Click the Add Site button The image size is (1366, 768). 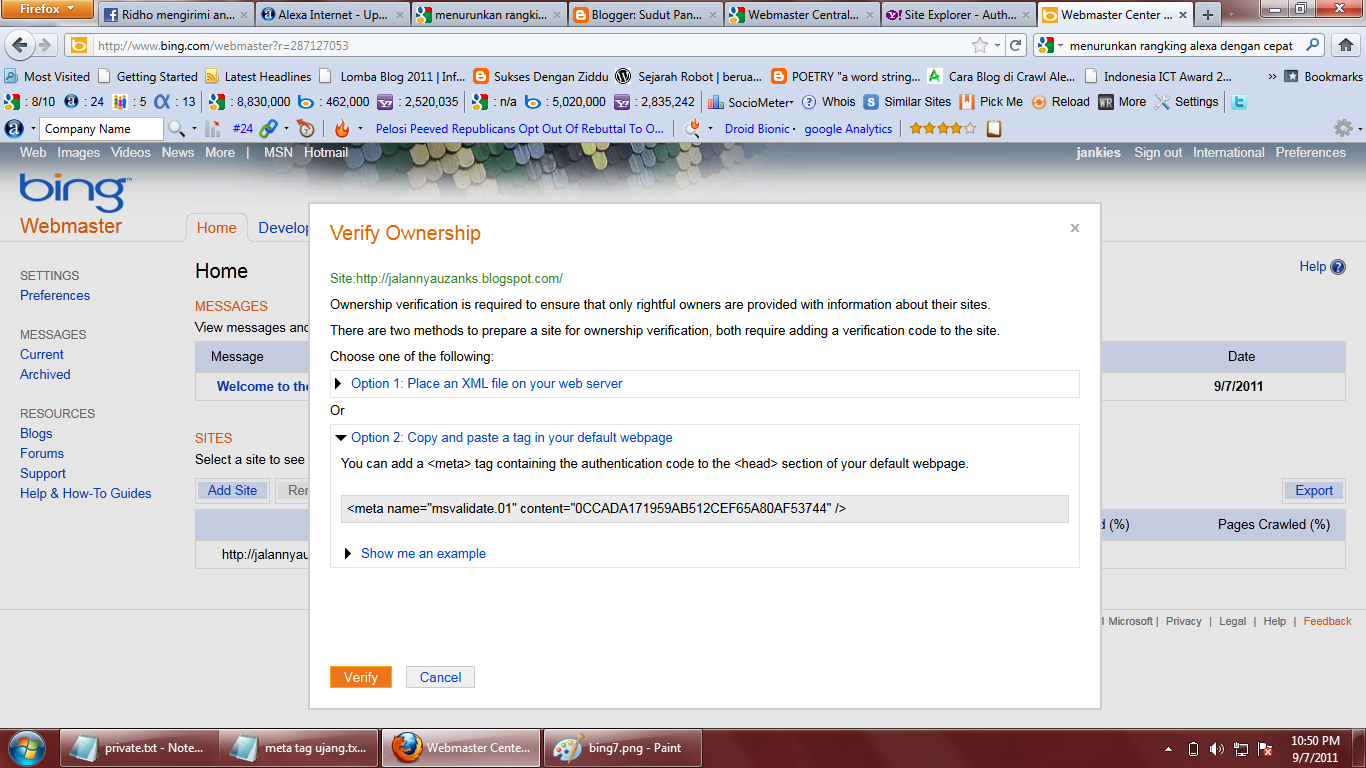[232, 490]
